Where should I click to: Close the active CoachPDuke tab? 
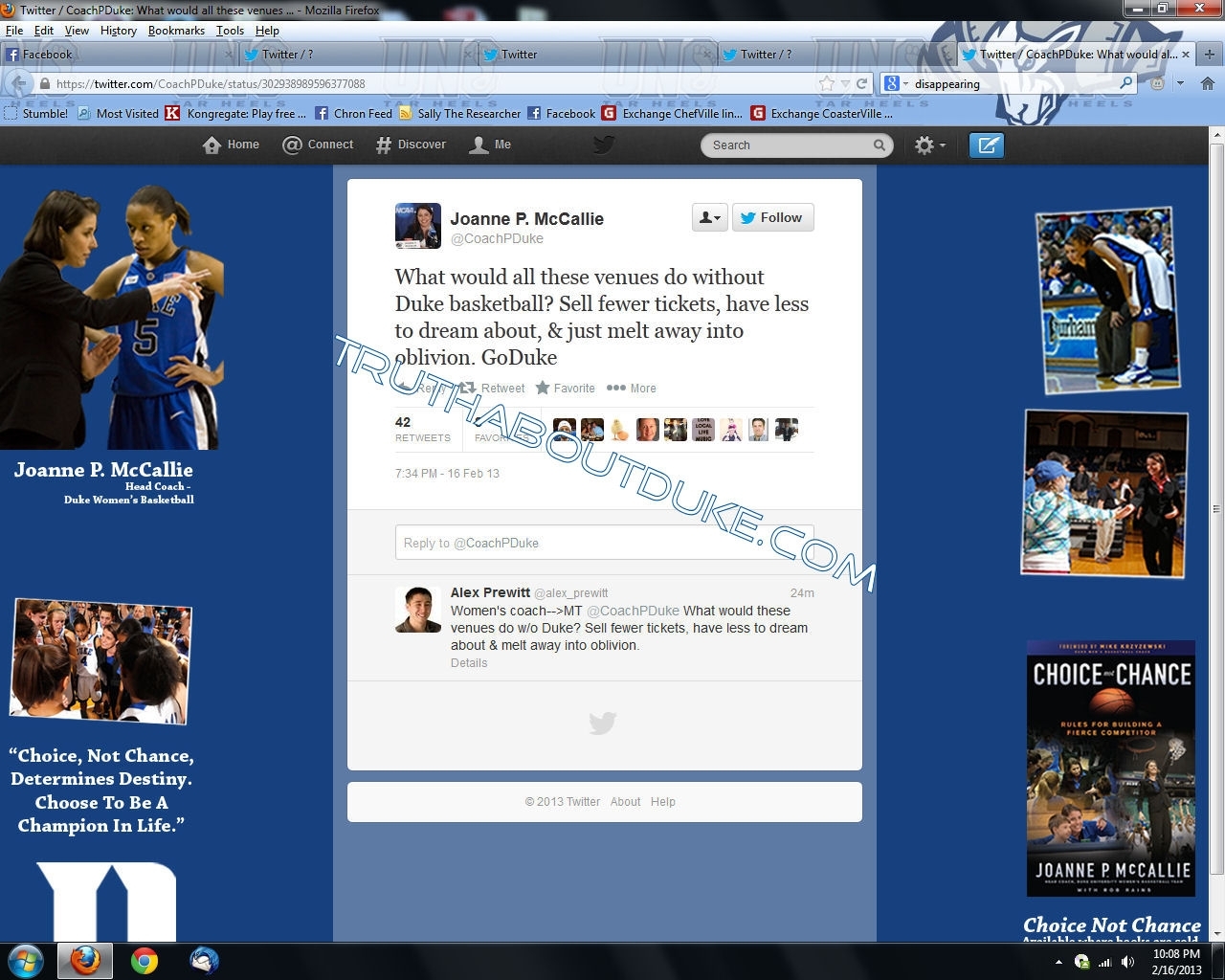point(1185,55)
